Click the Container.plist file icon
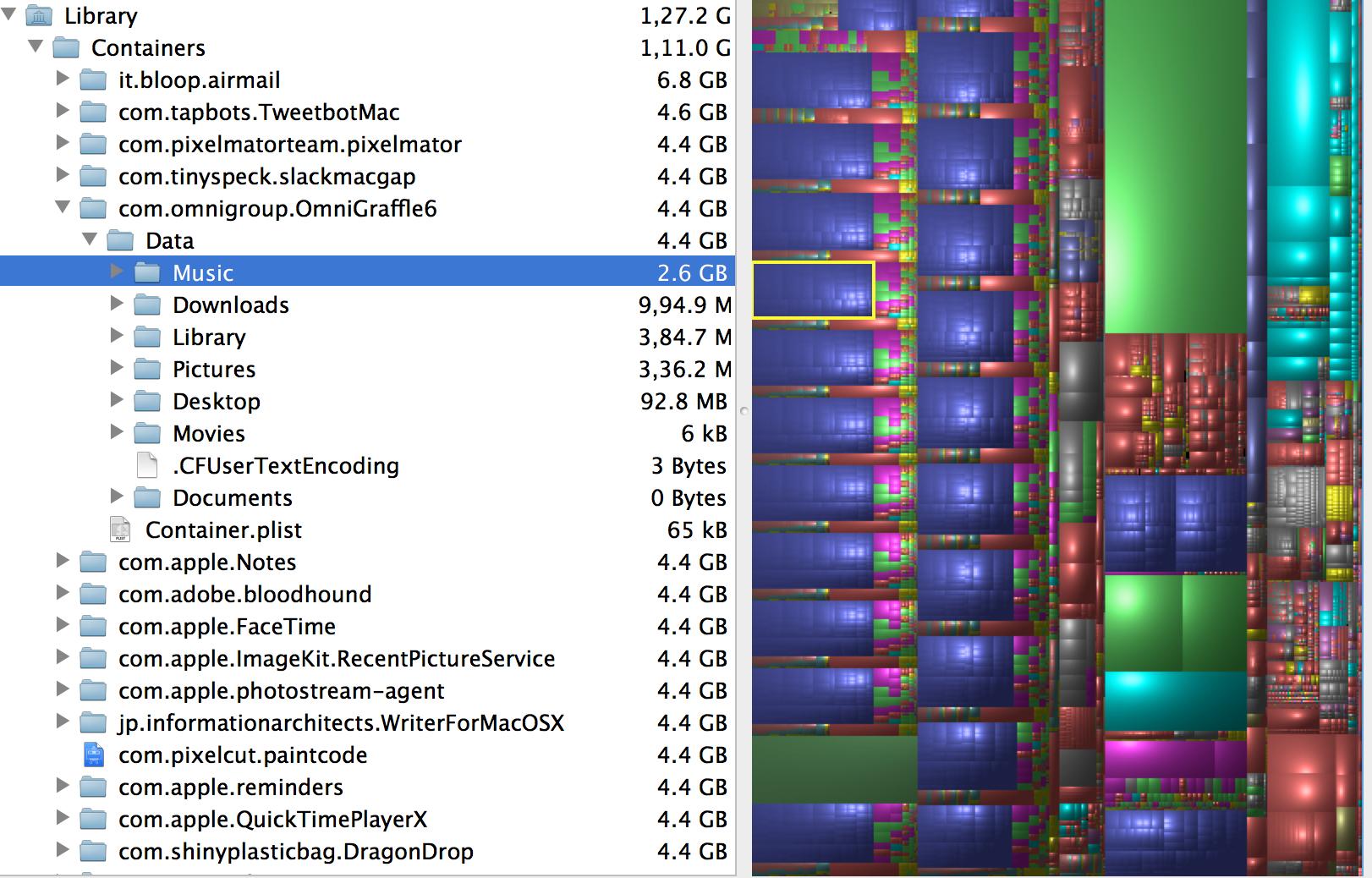1372x878 pixels. (x=120, y=530)
